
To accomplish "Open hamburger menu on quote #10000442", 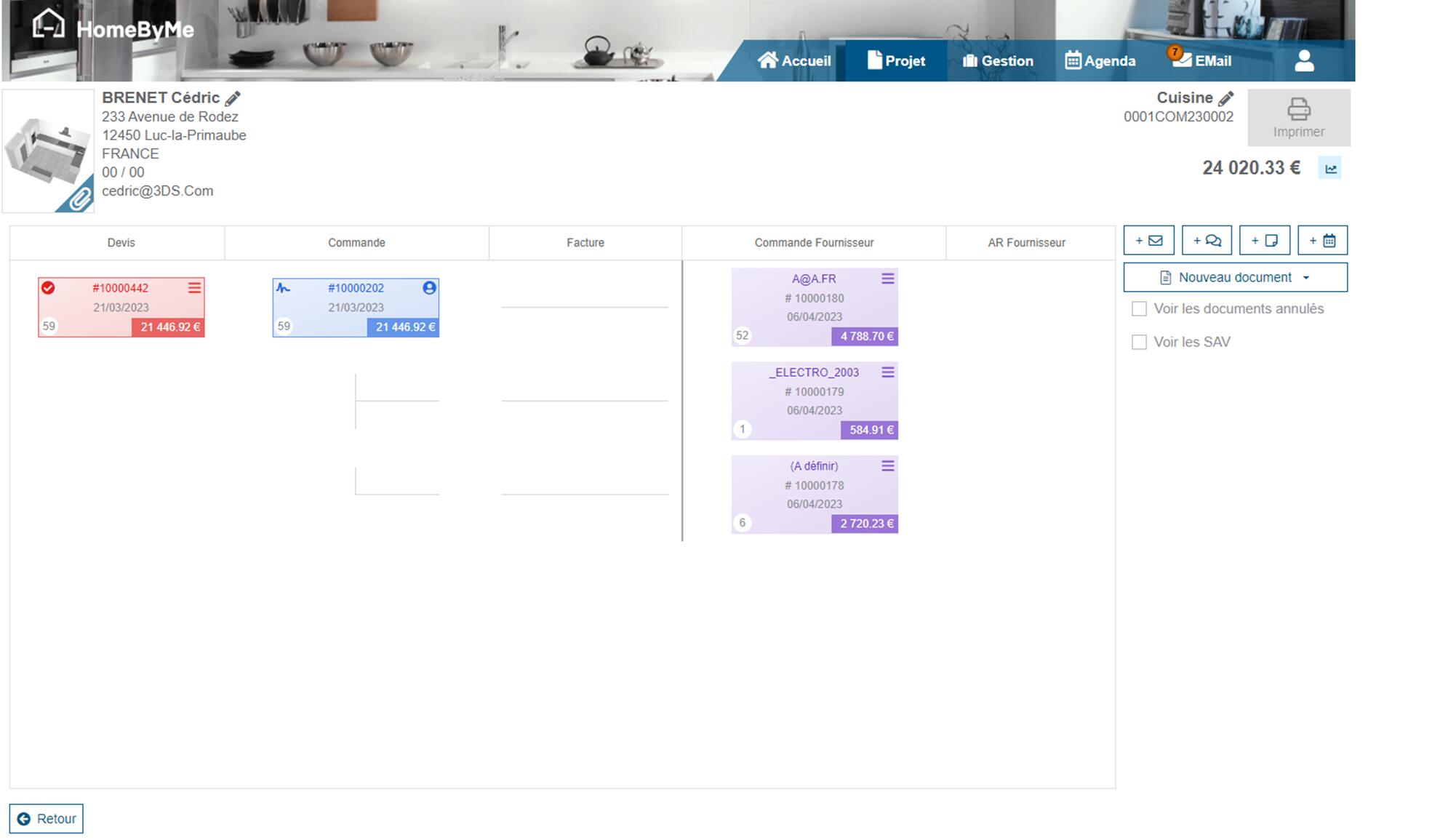I will coord(194,288).
